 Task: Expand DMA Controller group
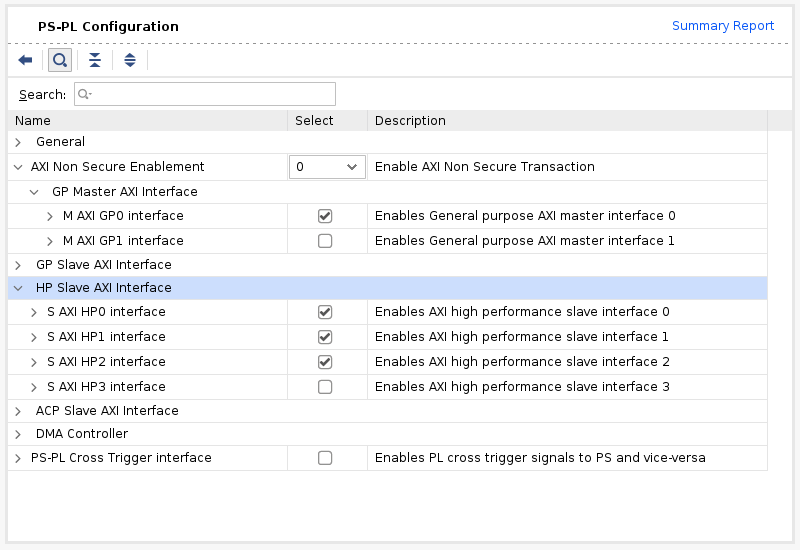(x=18, y=434)
